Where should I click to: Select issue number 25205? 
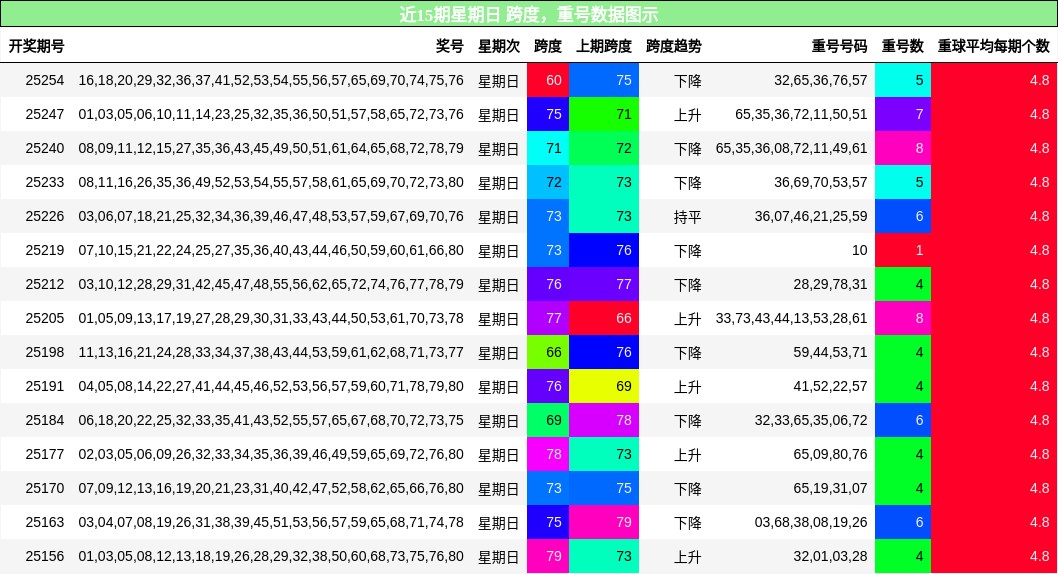[45, 318]
